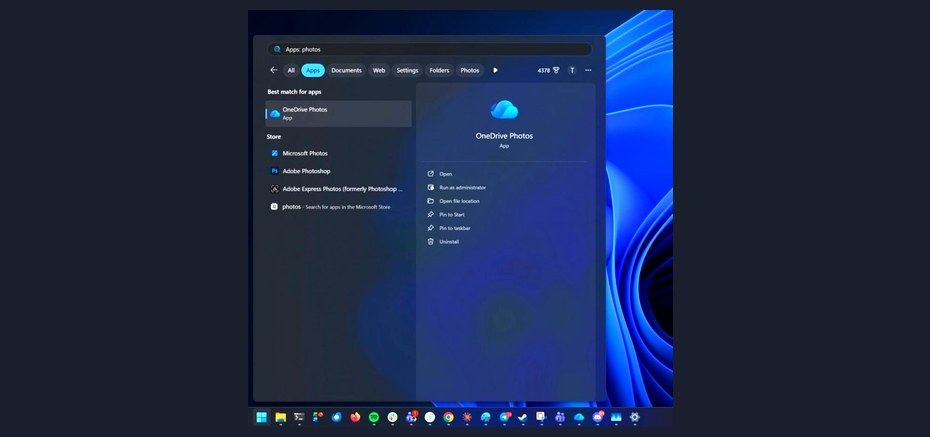Switch to the Folders filter tab
The width and height of the screenshot is (930, 437).
(439, 70)
